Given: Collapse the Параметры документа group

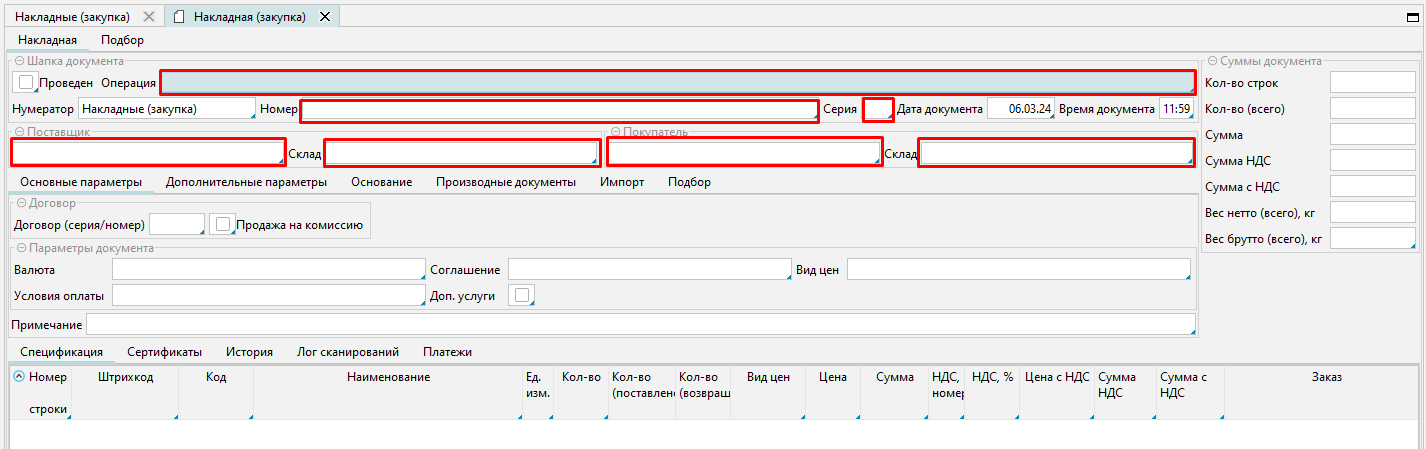Looking at the screenshot, I should 21,248.
